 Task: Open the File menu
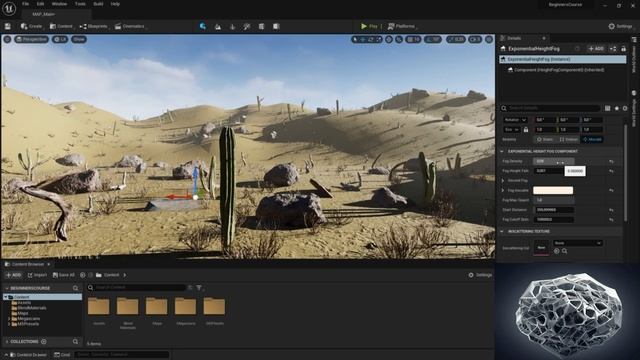pyautogui.click(x=25, y=4)
